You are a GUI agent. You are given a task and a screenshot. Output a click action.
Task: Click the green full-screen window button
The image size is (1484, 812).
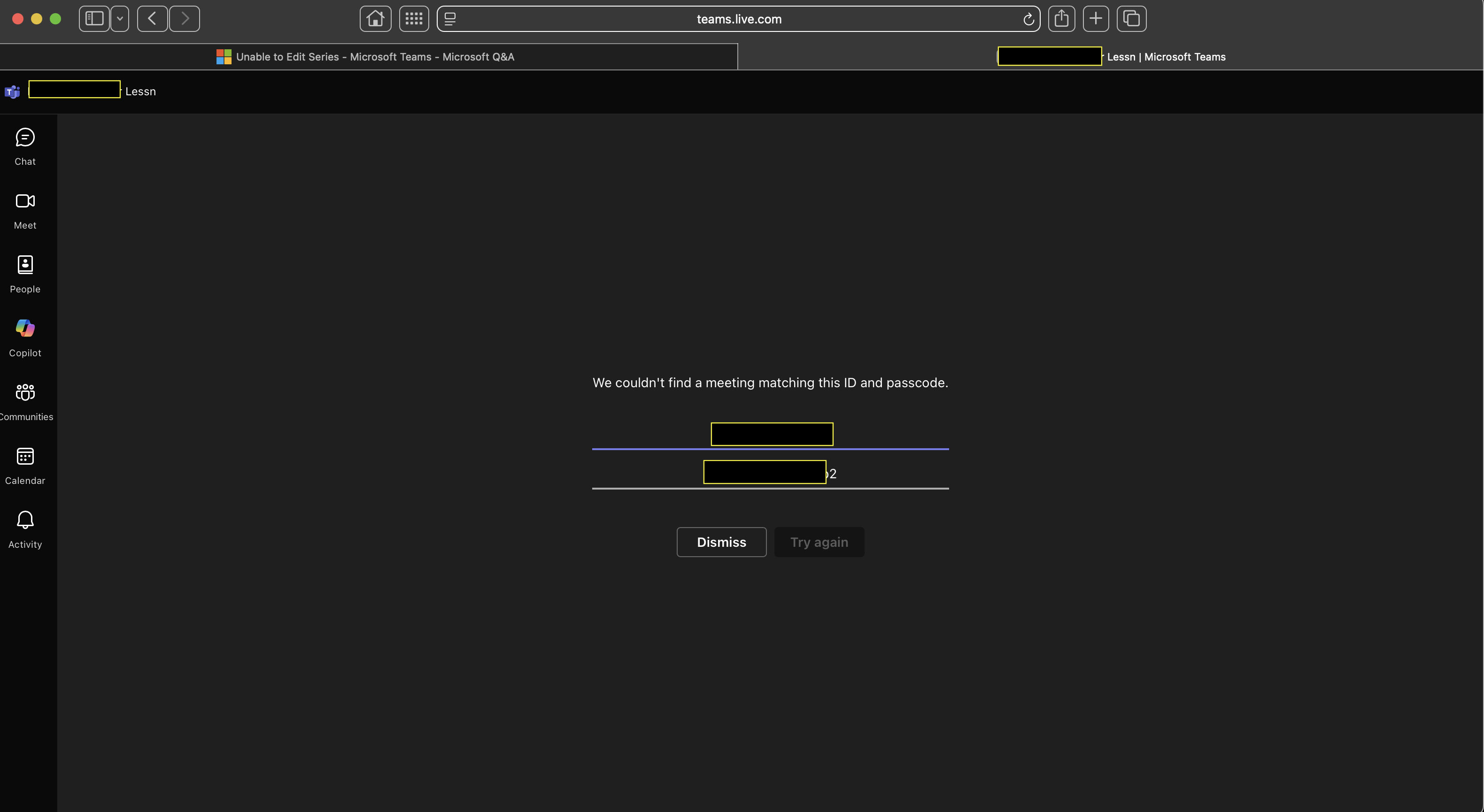55,18
